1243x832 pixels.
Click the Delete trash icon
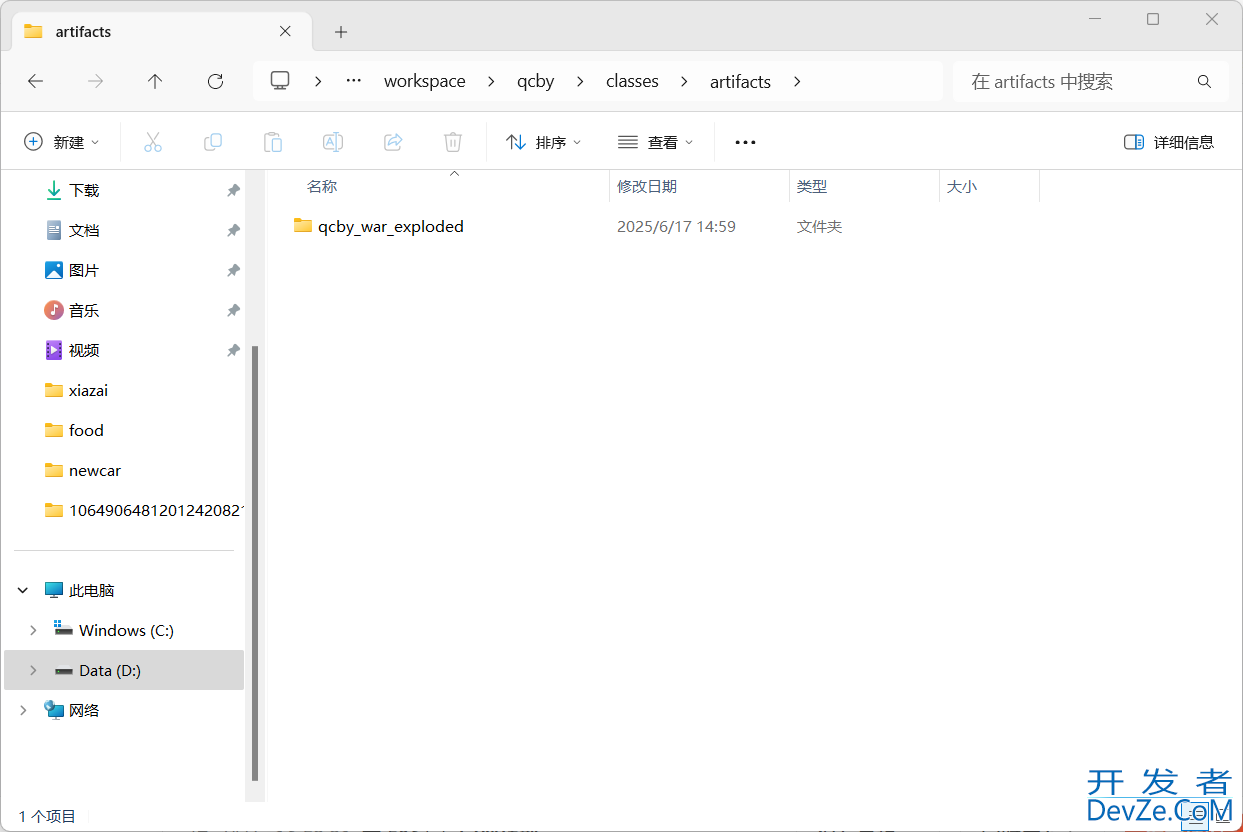pos(453,142)
